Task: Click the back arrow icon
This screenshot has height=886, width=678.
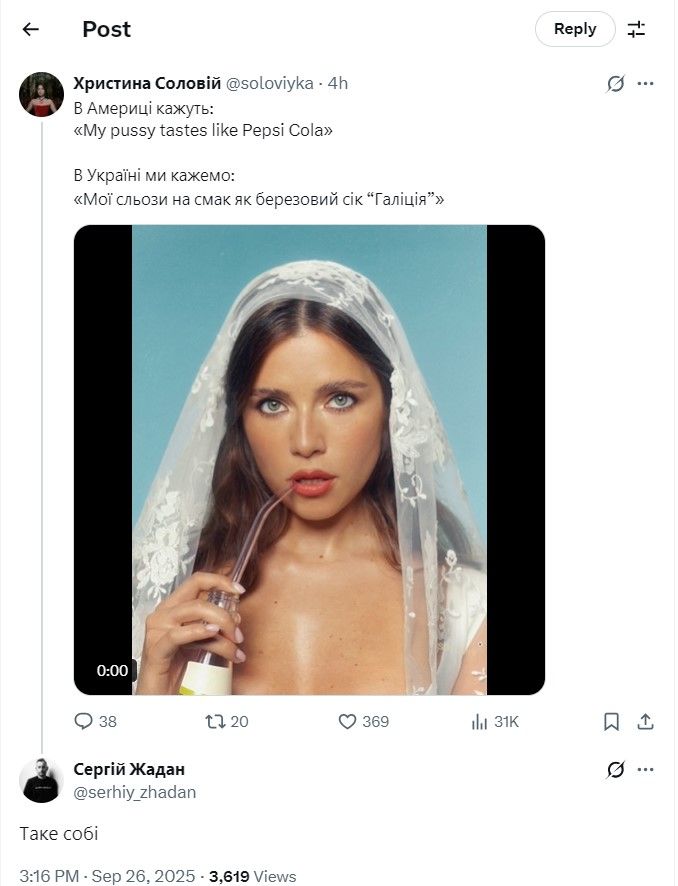Action: point(31,29)
